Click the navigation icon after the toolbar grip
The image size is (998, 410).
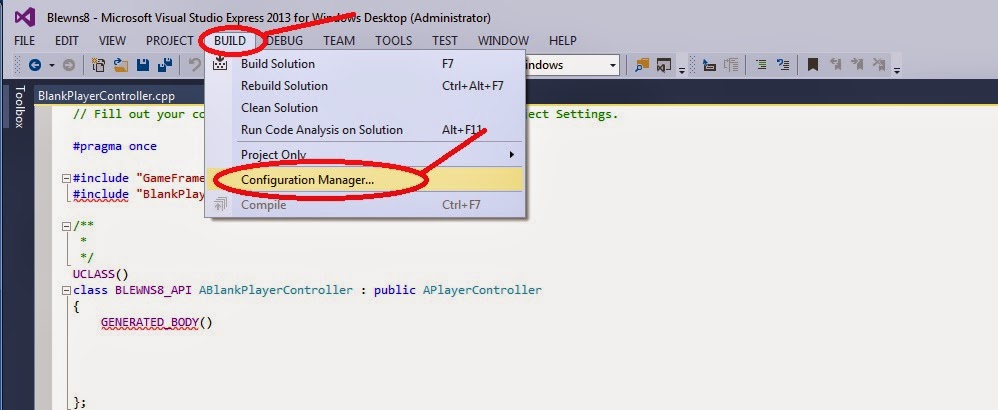pyautogui.click(x=710, y=65)
